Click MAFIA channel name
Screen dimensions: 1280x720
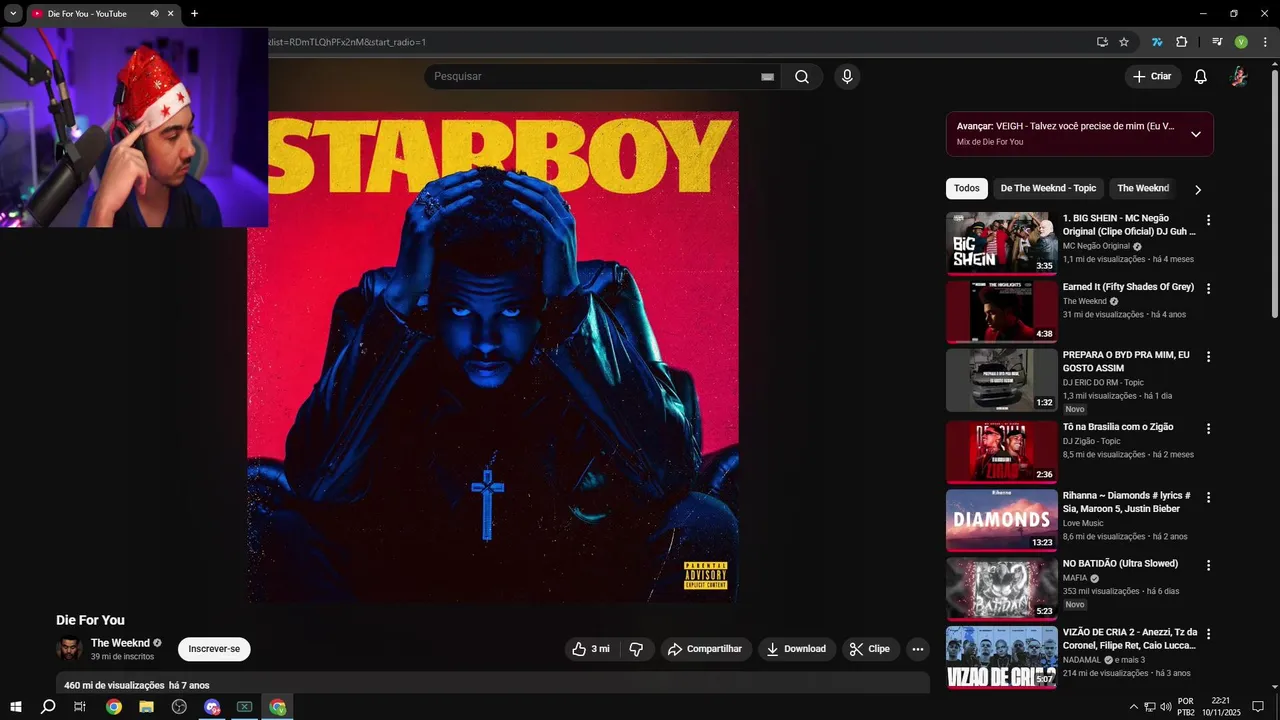[1075, 578]
